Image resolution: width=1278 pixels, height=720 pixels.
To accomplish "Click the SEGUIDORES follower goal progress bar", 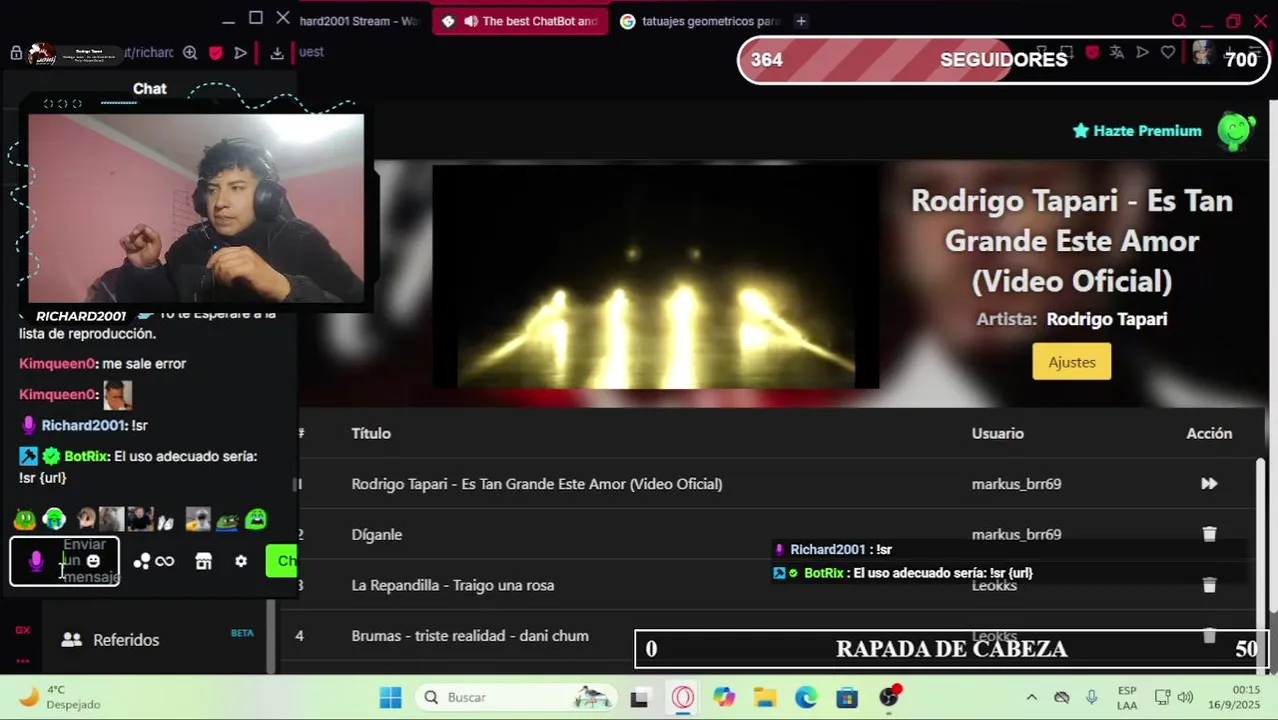I will (1004, 60).
